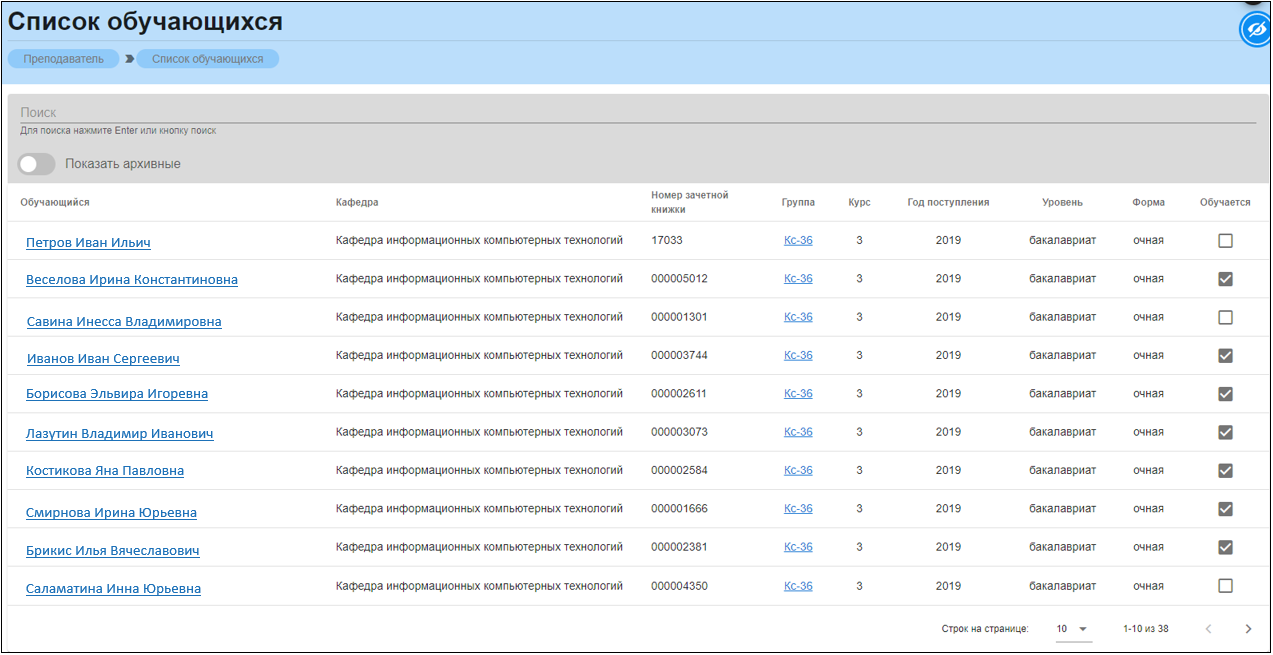1273x655 pixels.
Task: Click group Кс-36 link for Костикова Яна Павловна
Action: [x=798, y=470]
